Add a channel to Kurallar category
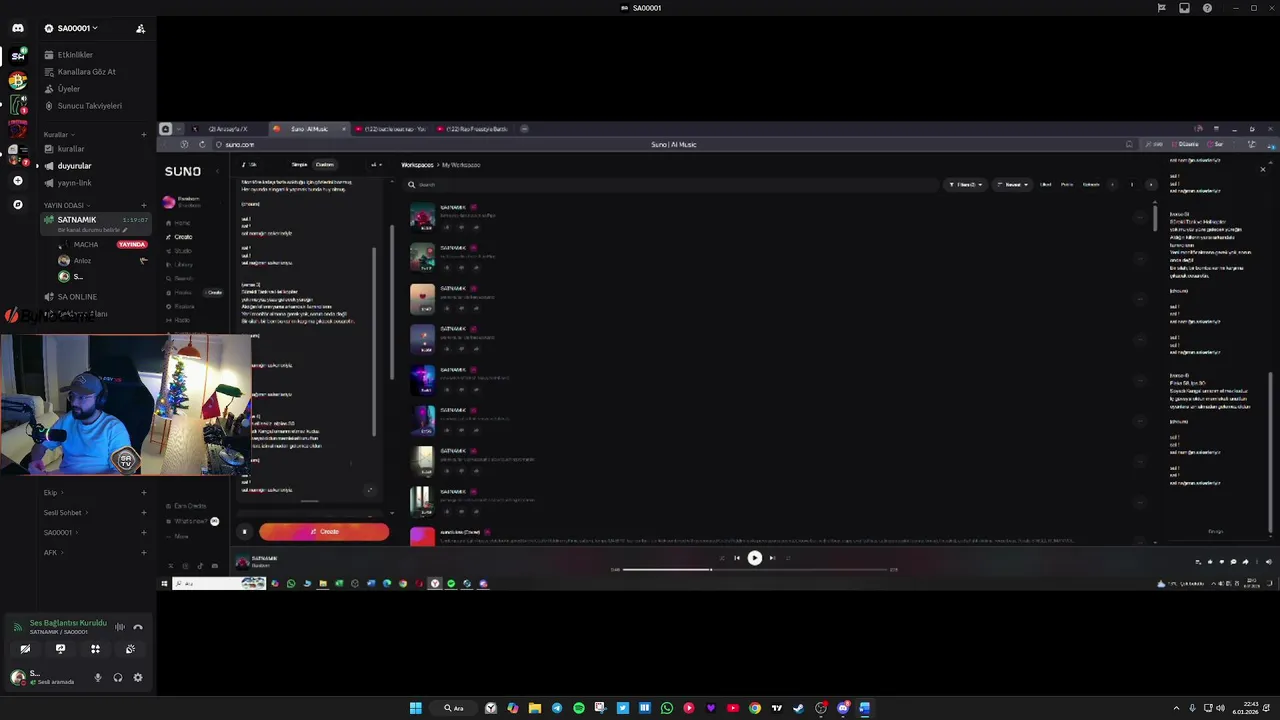This screenshot has height=720, width=1280. (144, 134)
